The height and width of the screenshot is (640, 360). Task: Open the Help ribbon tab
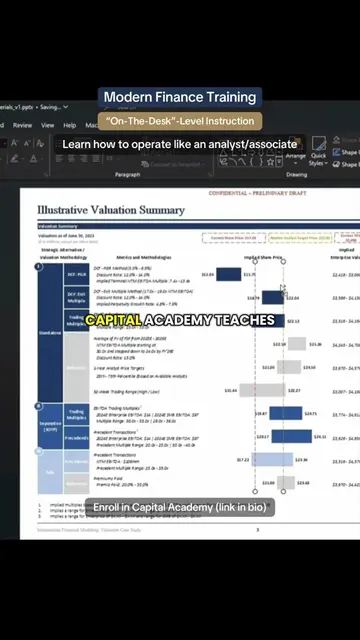pos(69,125)
